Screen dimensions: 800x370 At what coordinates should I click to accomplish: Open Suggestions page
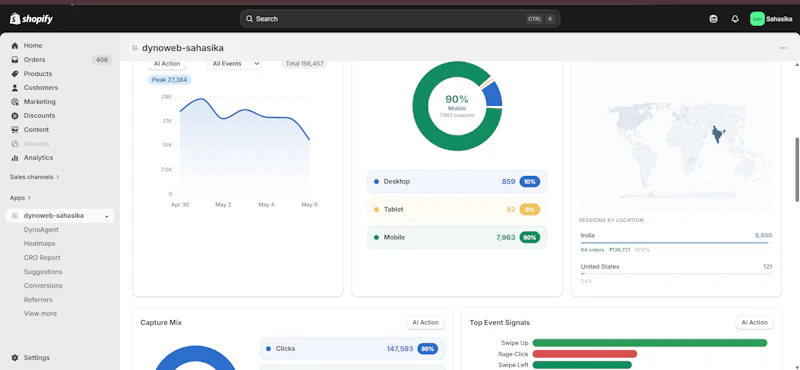[43, 272]
